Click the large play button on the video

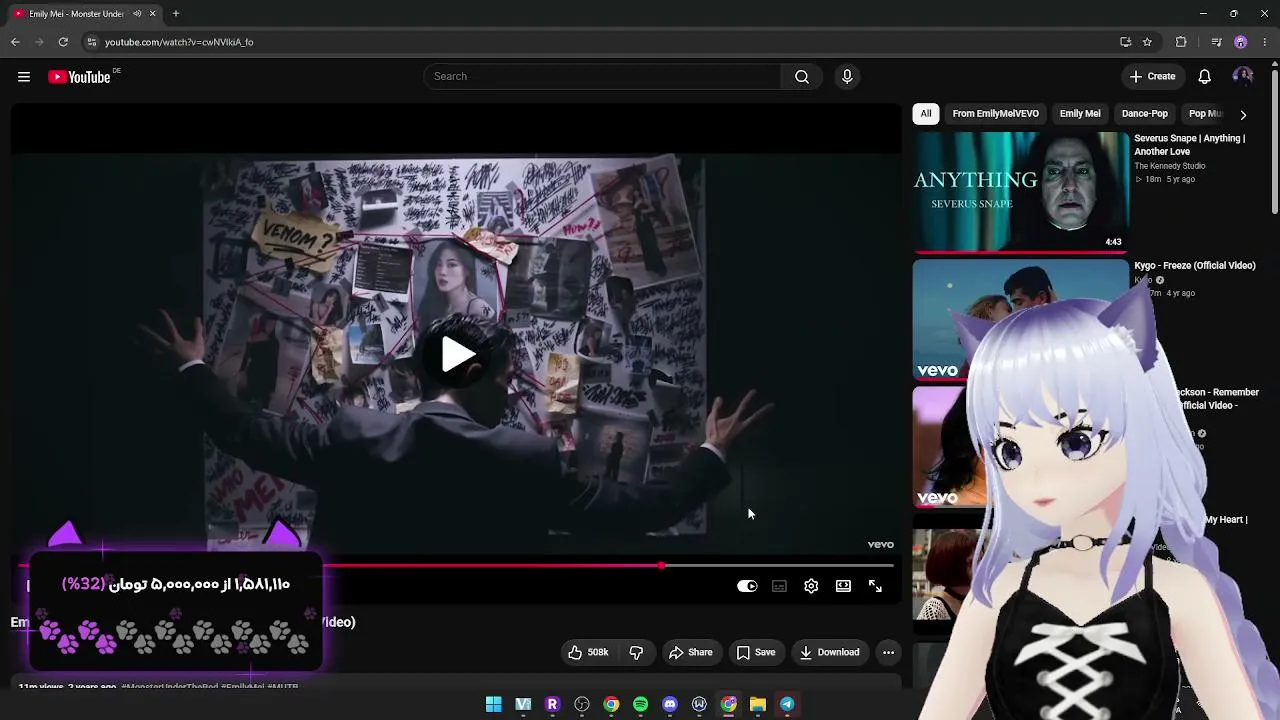pyautogui.click(x=458, y=353)
